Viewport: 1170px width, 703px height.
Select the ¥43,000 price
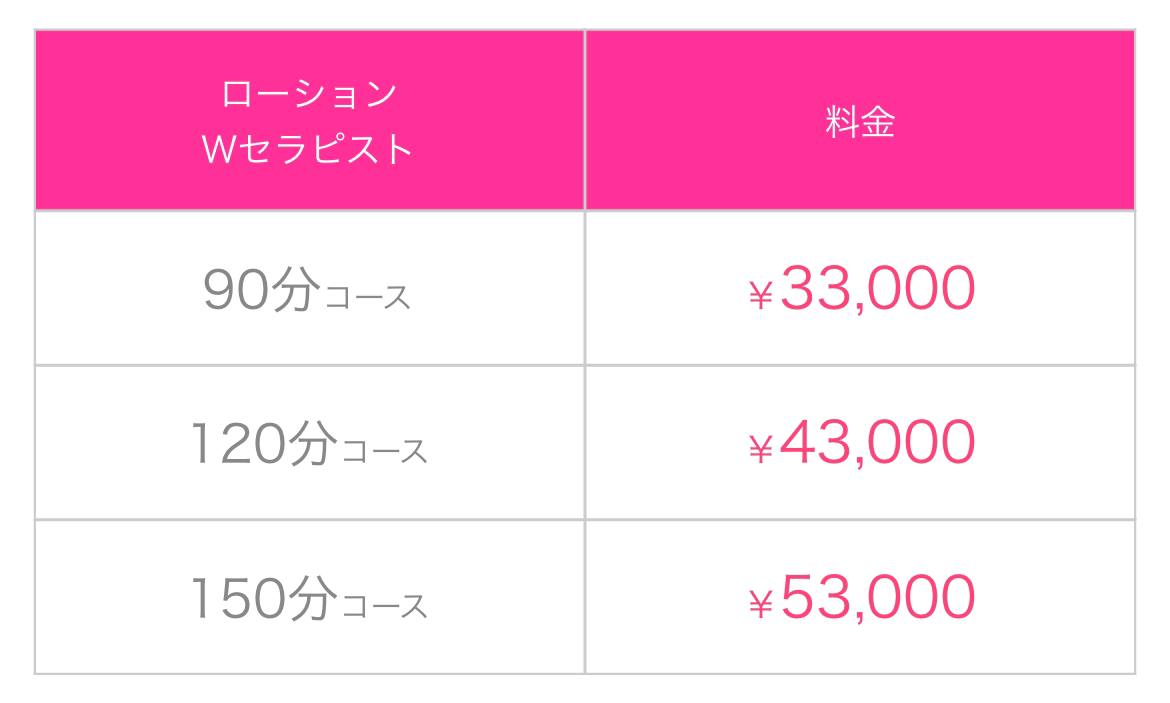[x=862, y=443]
